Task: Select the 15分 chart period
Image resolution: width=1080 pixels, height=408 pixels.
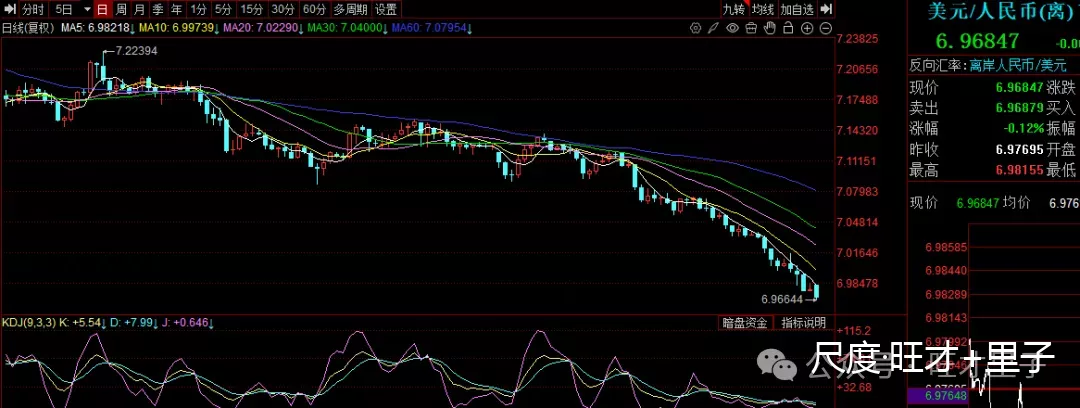Action: pos(252,9)
